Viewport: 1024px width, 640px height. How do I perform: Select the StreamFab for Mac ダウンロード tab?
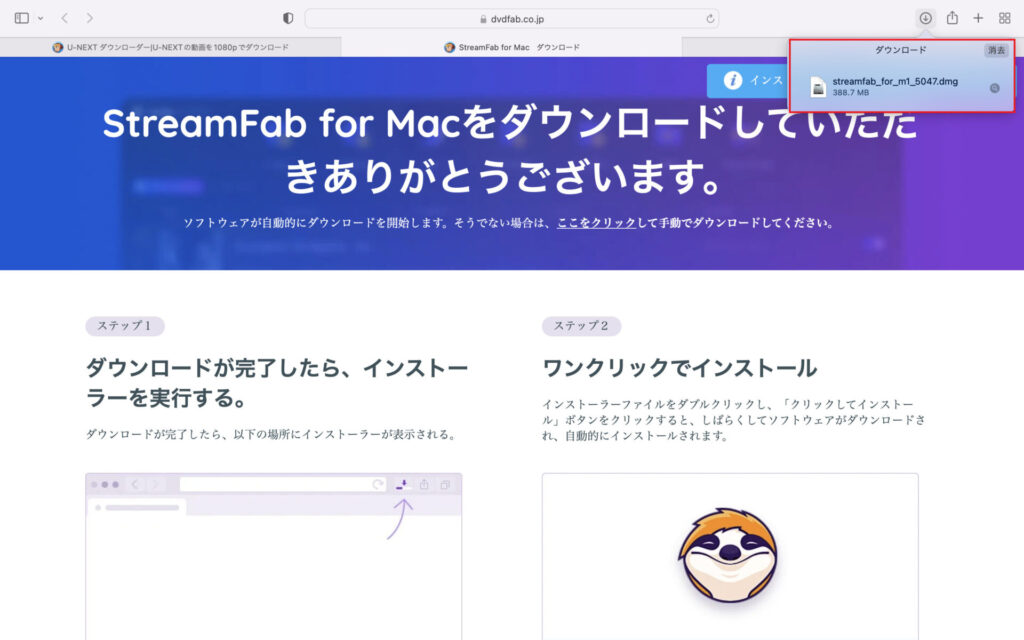pyautogui.click(x=511, y=47)
